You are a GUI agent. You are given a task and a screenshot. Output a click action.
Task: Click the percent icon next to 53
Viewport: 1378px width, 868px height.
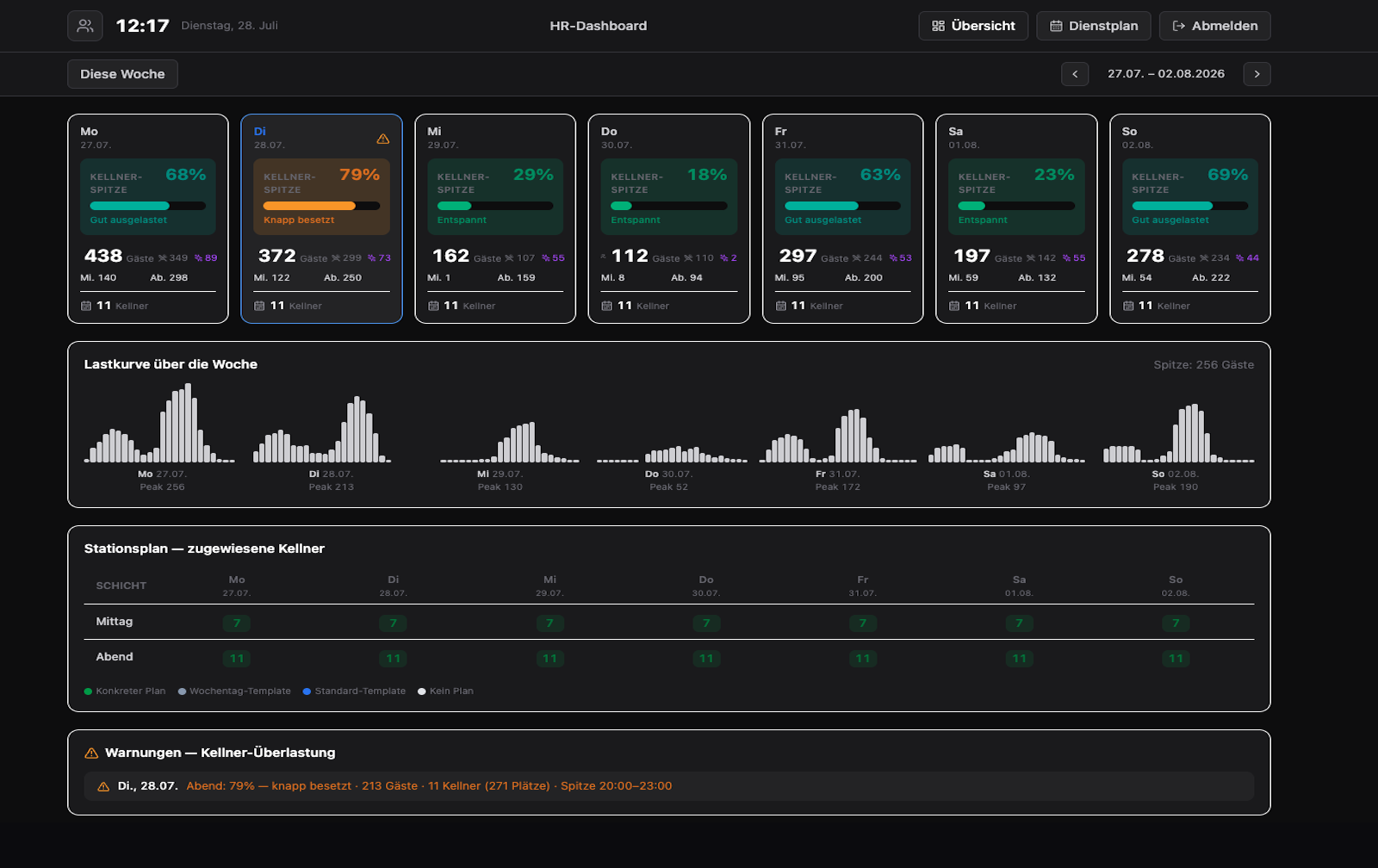tap(893, 258)
